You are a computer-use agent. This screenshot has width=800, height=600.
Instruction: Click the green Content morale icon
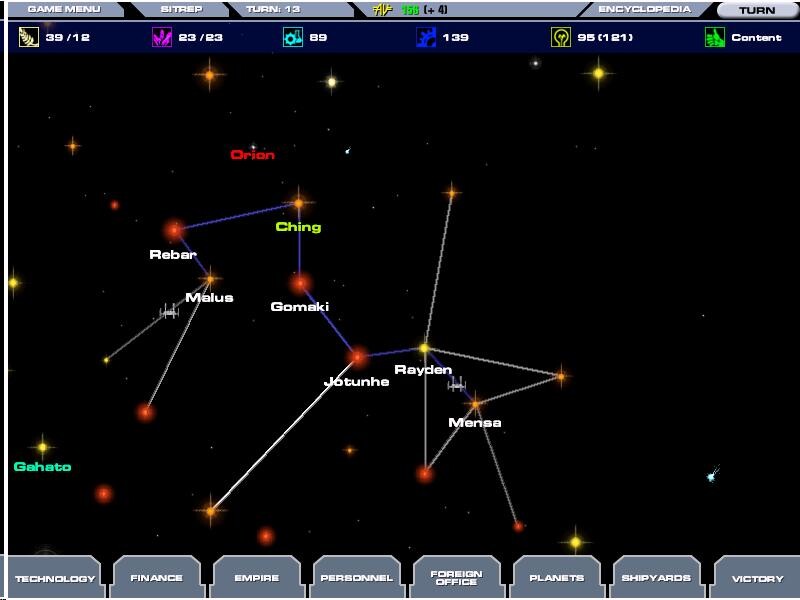[x=714, y=38]
